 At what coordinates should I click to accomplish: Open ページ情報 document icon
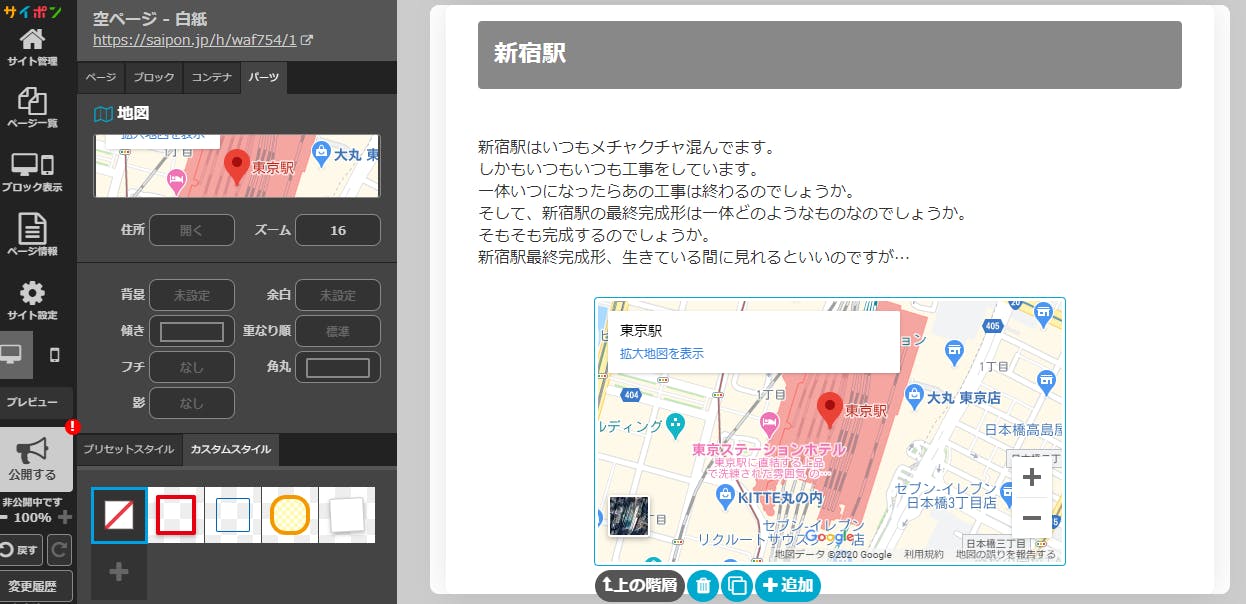[32, 235]
